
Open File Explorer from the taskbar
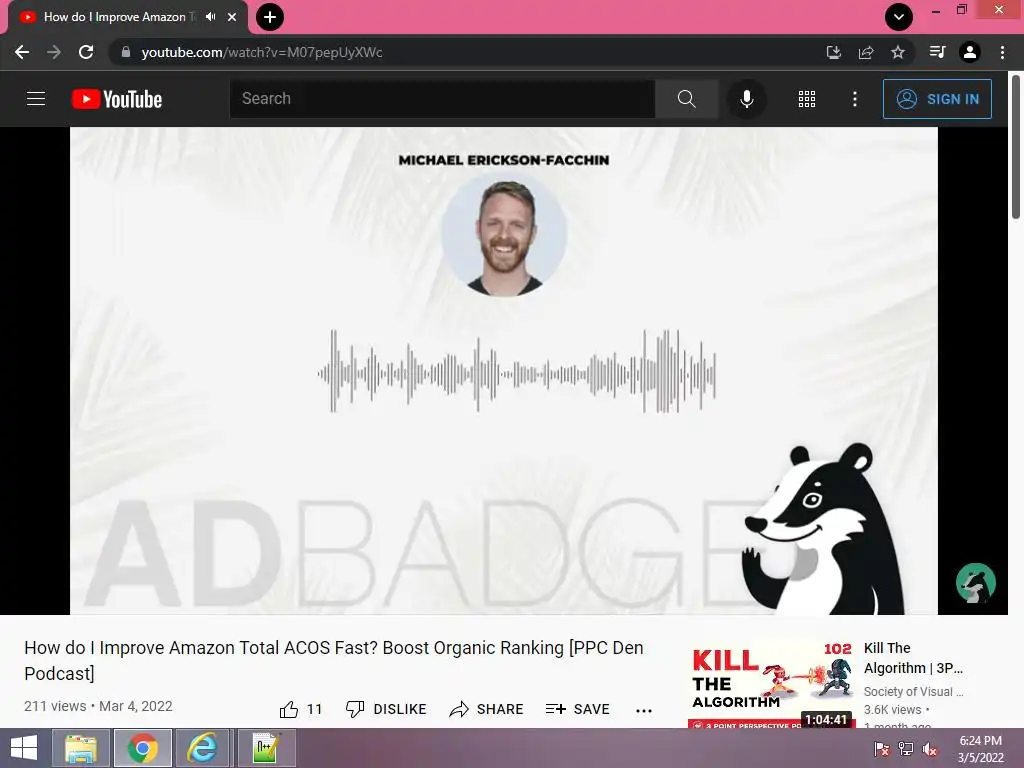click(x=81, y=748)
